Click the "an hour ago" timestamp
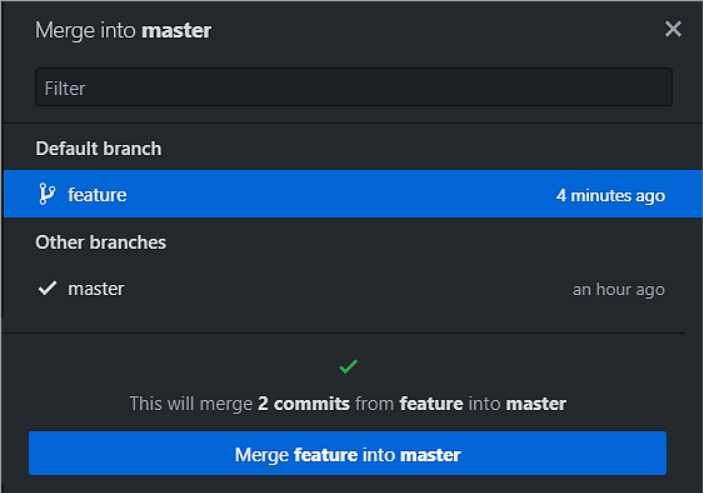 pos(618,290)
